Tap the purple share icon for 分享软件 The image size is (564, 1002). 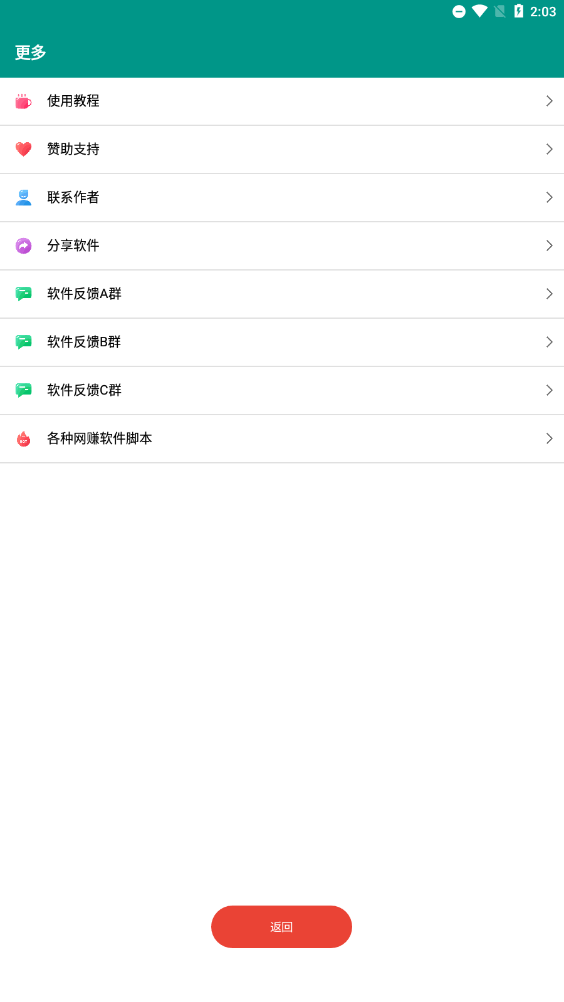(x=24, y=246)
